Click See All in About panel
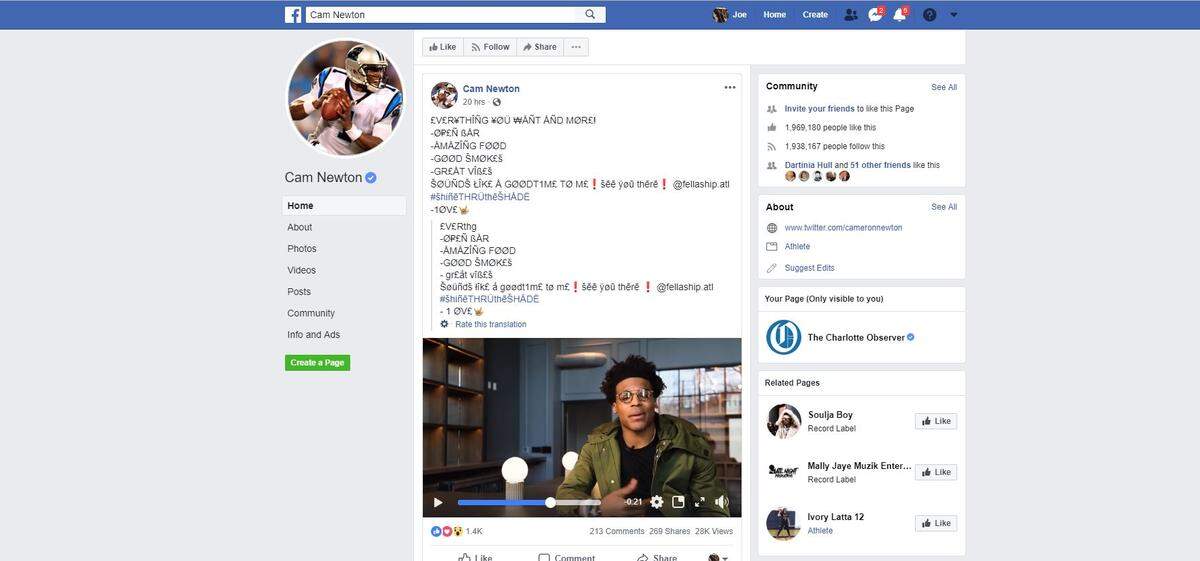This screenshot has width=1200, height=561. pyautogui.click(x=944, y=207)
